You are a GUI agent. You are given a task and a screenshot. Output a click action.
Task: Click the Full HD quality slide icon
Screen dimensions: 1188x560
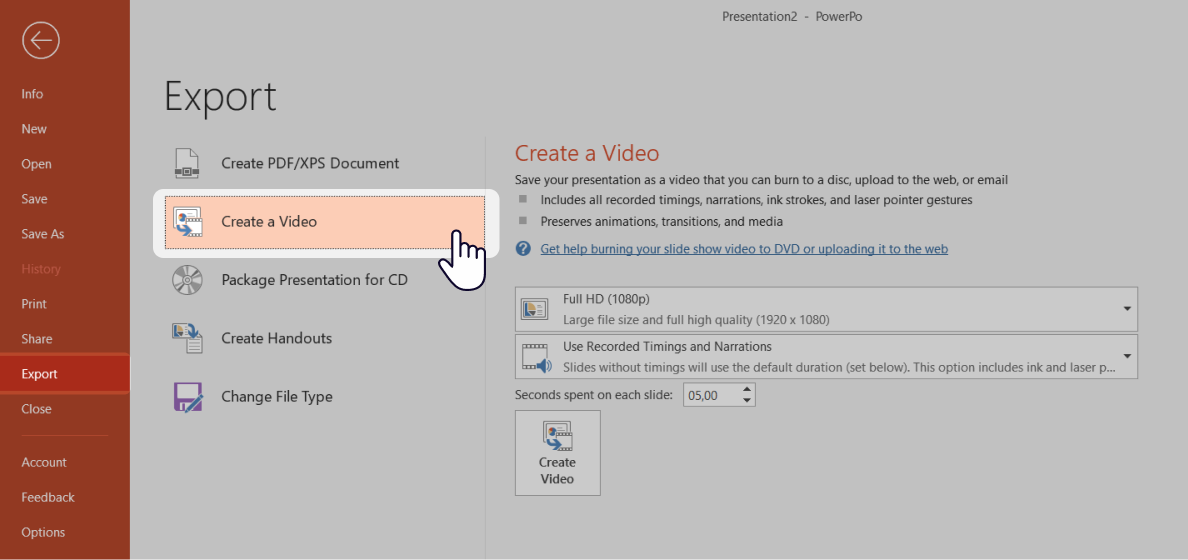534,308
